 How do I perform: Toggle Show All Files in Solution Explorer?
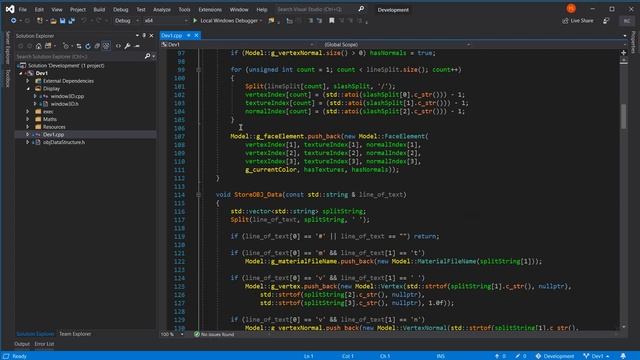tap(106, 46)
